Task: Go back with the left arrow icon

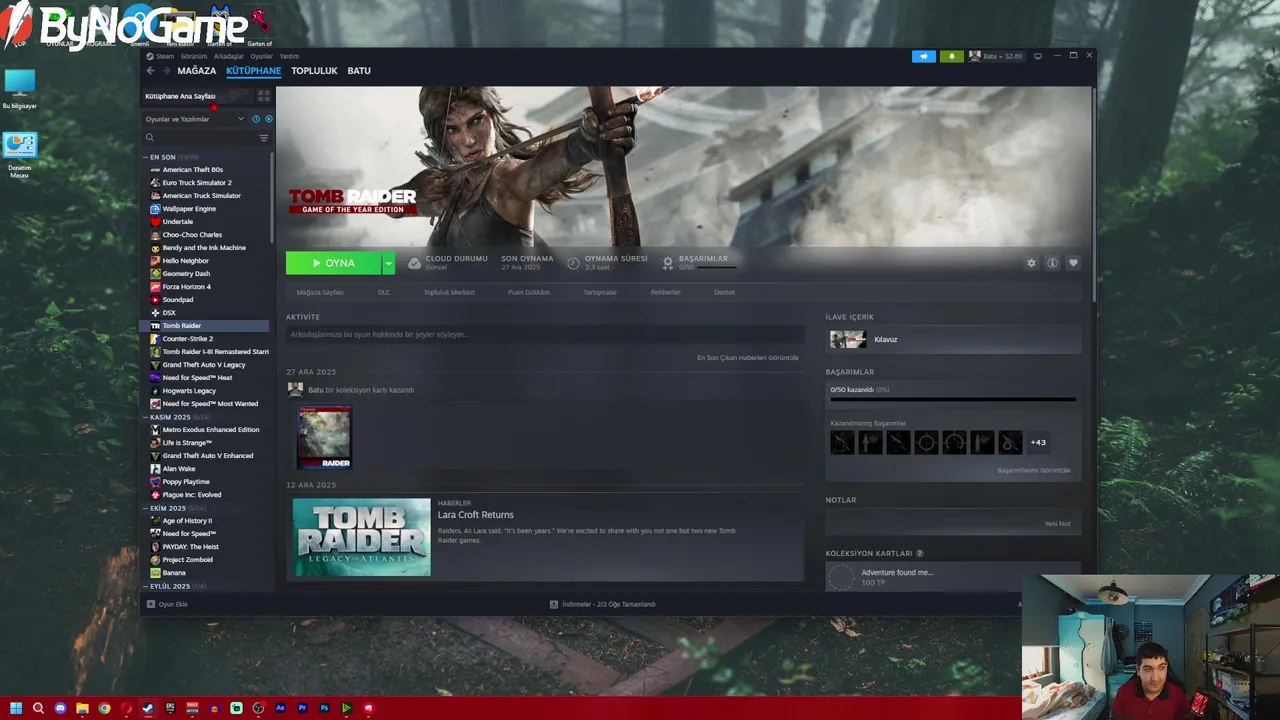Action: click(x=150, y=71)
